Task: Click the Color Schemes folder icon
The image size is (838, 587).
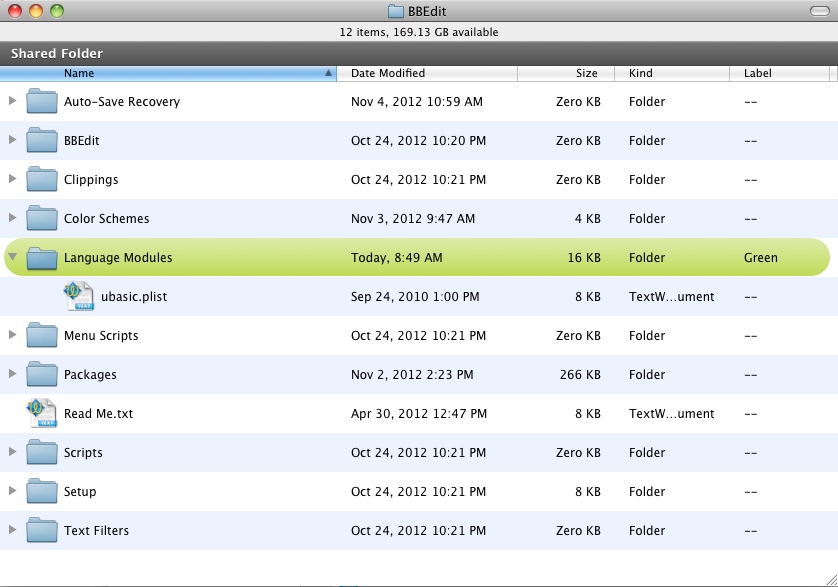Action: (42, 218)
